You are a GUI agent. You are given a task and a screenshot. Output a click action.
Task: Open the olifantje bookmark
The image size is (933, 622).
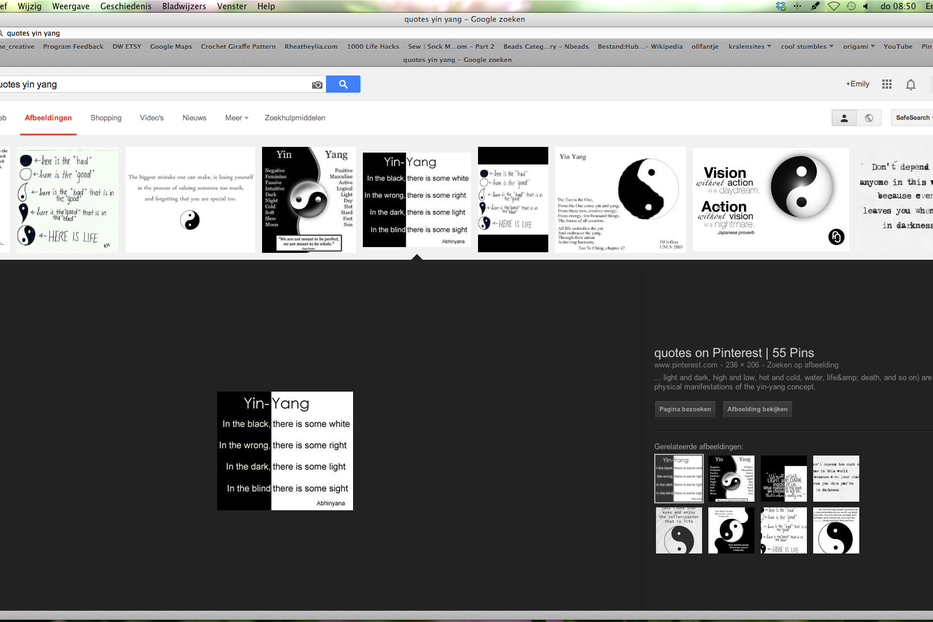(705, 46)
